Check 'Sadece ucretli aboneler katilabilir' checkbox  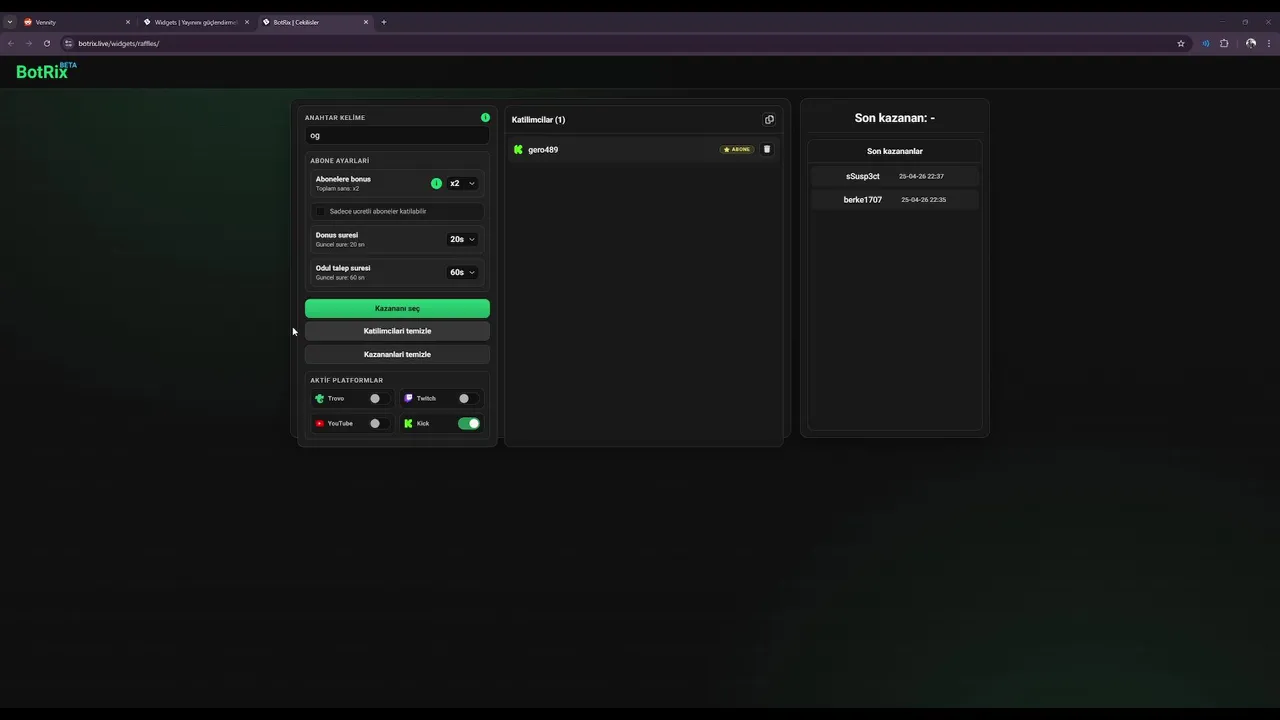pos(321,212)
